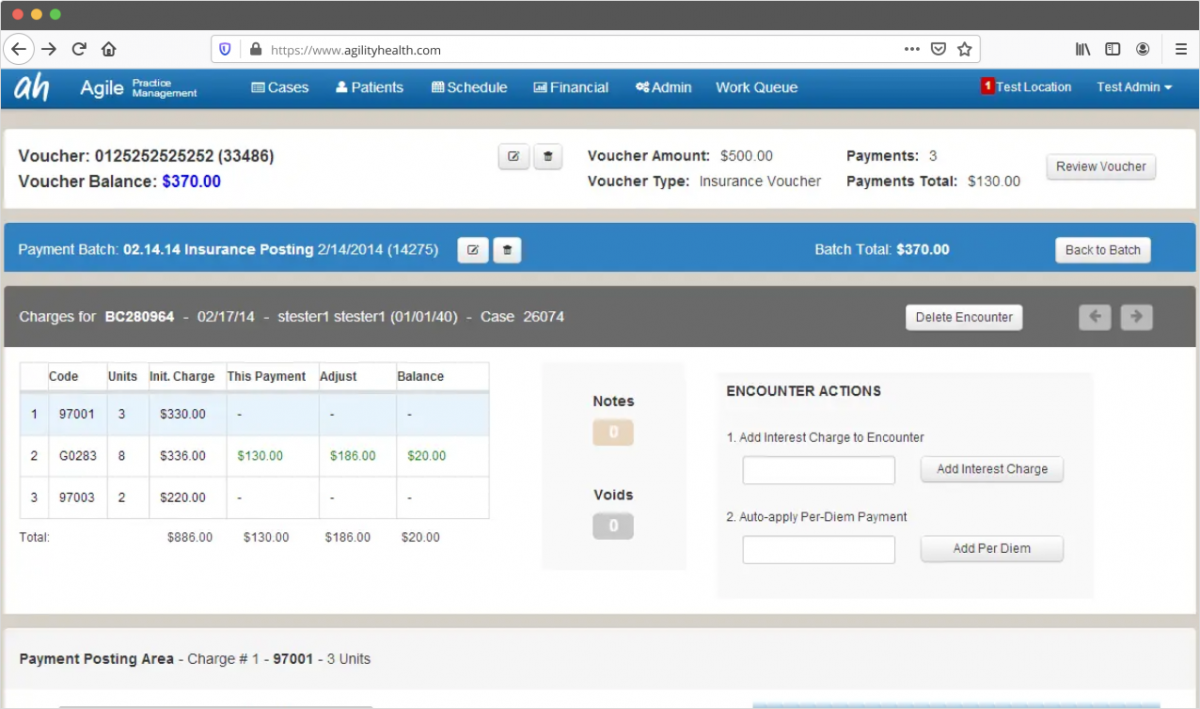Open the Voids counter badge
The width and height of the screenshot is (1200, 709).
612,525
